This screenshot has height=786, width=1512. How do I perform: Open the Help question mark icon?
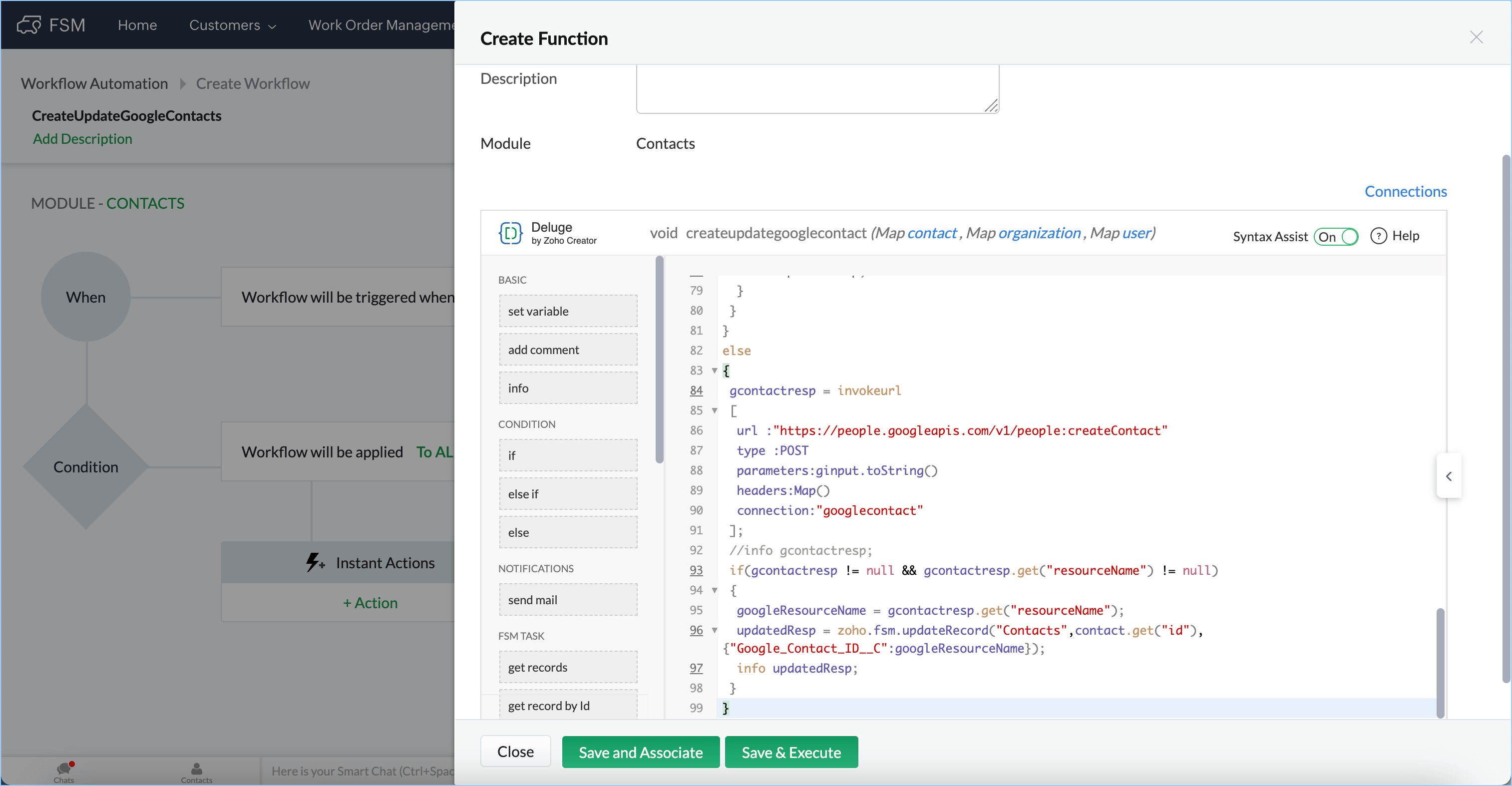point(1378,236)
